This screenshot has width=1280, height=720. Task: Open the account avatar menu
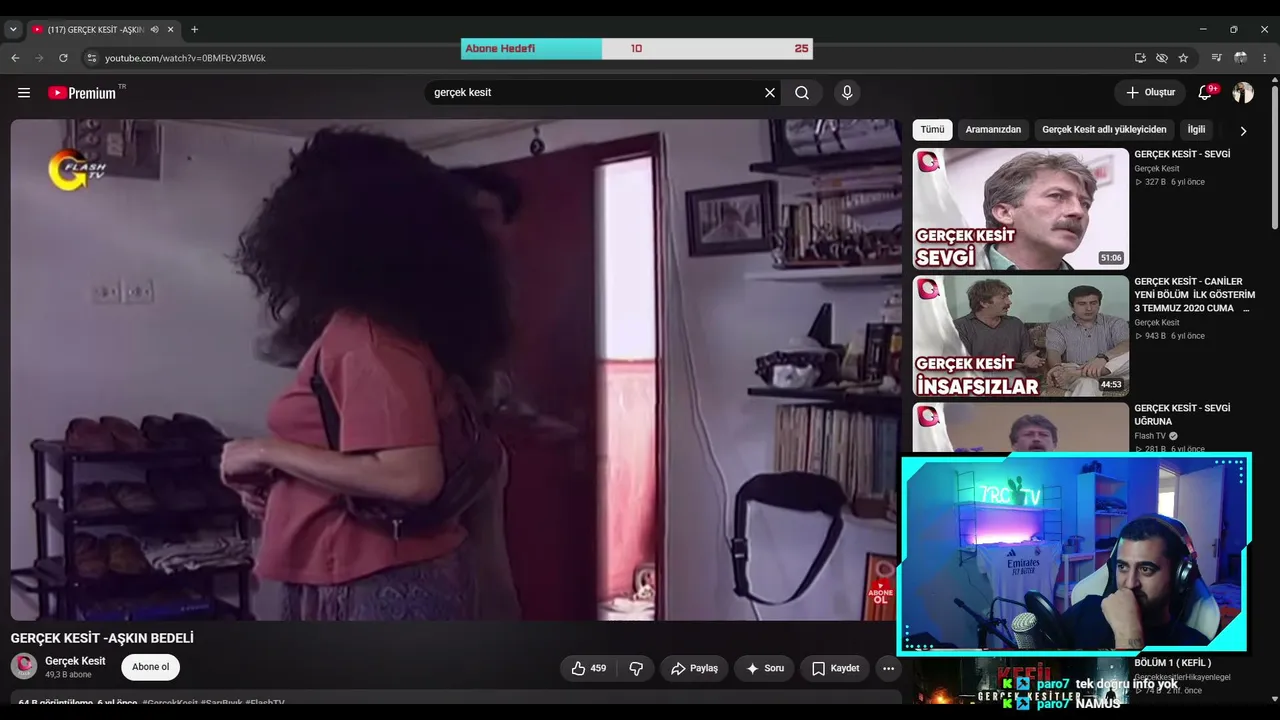[1243, 93]
